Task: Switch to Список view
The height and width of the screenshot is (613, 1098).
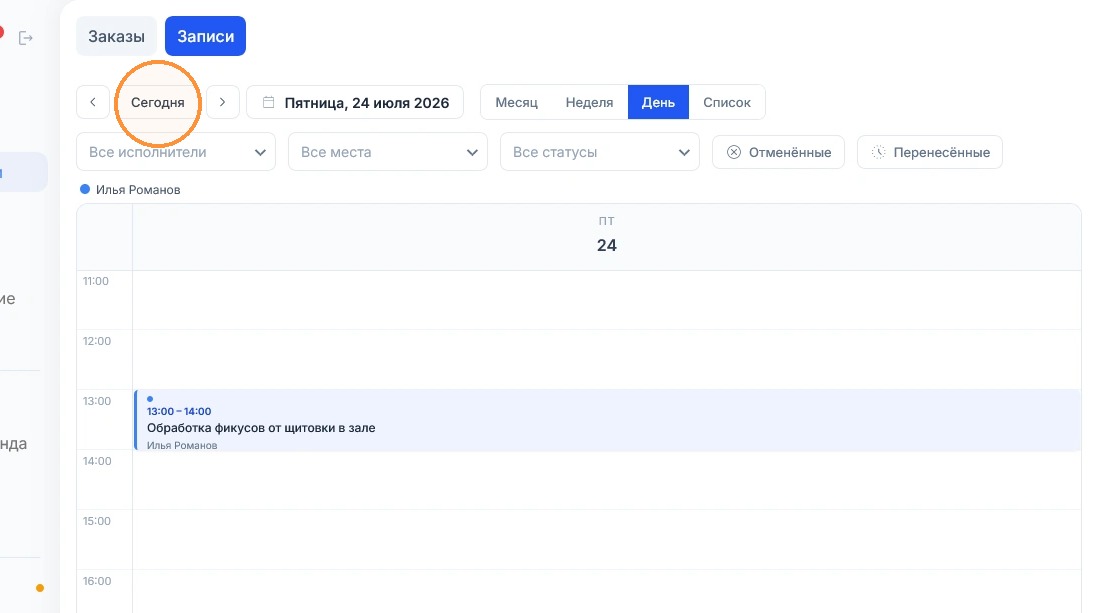Action: click(x=727, y=102)
